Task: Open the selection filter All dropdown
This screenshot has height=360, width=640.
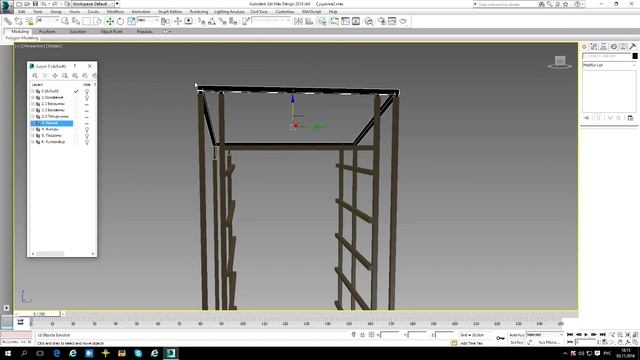Action: 47,20
